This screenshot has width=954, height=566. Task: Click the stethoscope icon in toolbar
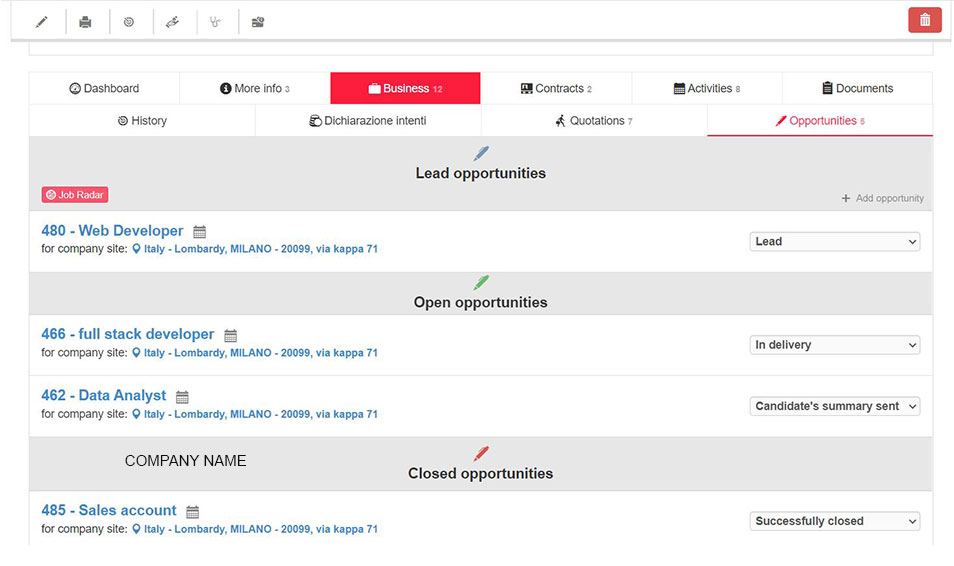tap(215, 22)
